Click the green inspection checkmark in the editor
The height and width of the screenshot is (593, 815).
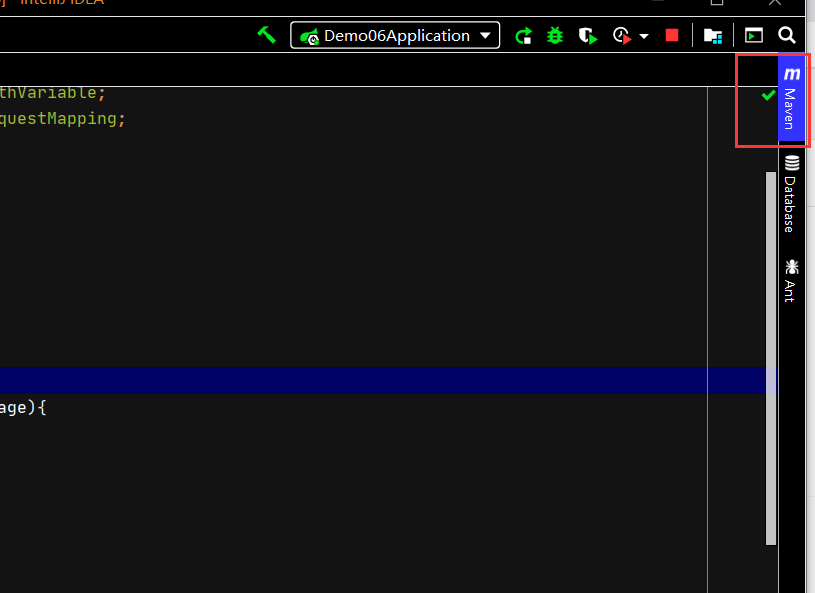tap(768, 95)
